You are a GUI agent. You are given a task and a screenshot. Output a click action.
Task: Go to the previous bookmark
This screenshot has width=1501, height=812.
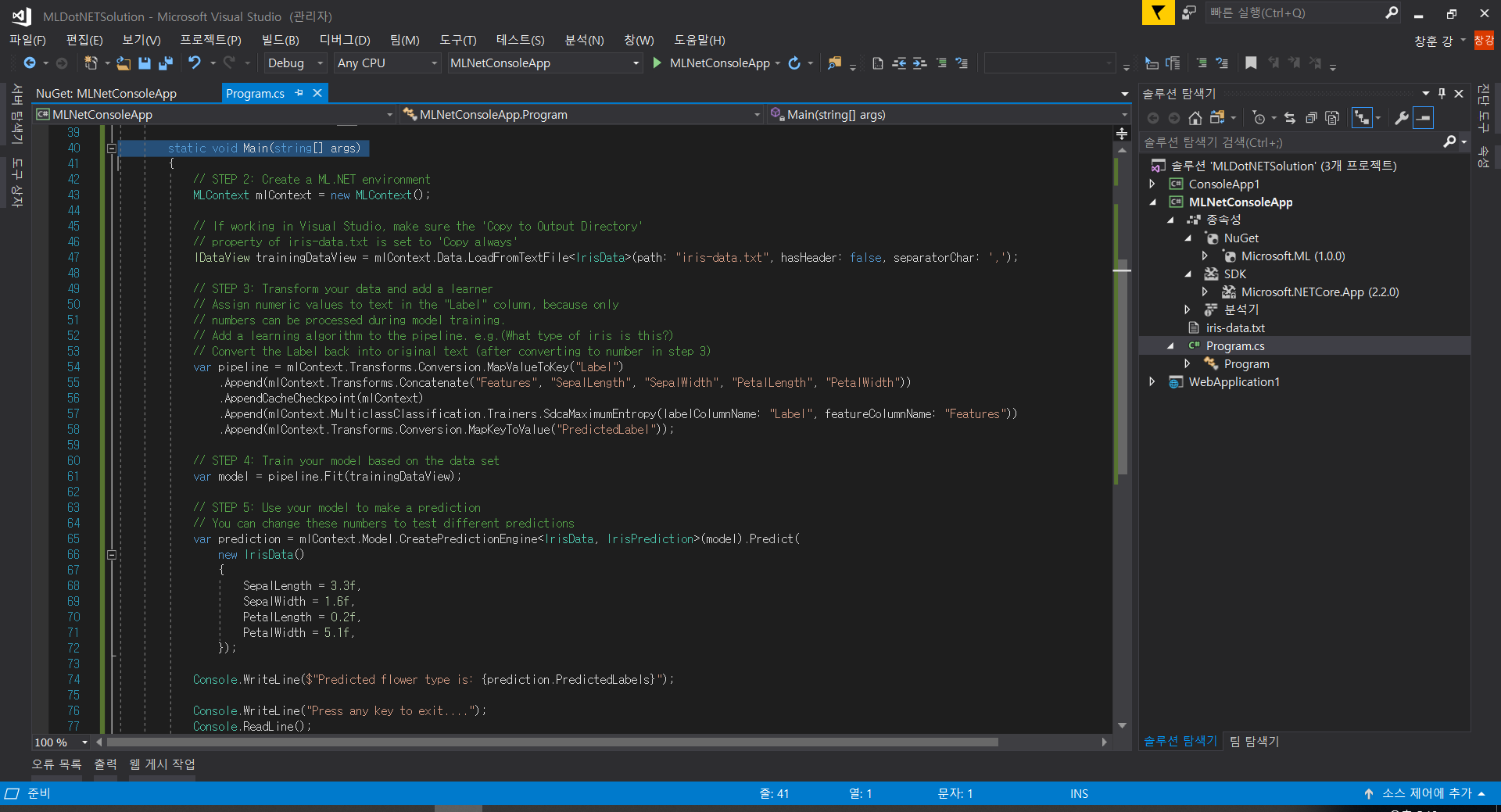[1274, 63]
